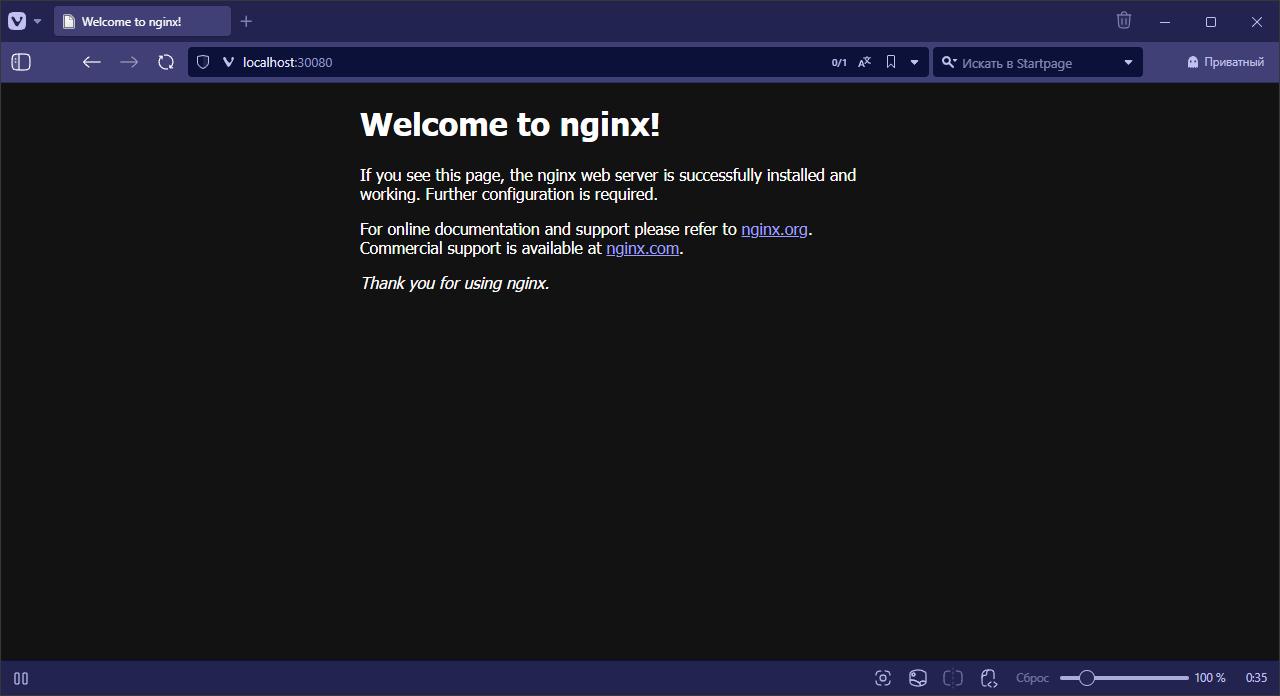Open the capture page screenshot tool
The image size is (1280, 696).
point(883,678)
